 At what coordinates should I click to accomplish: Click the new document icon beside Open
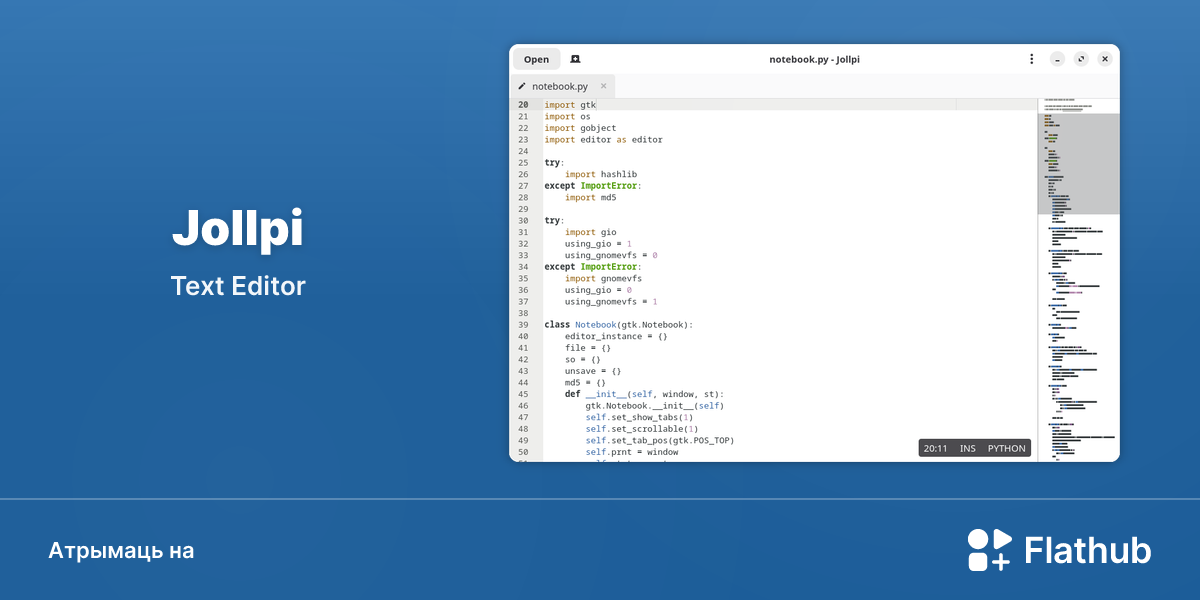click(x=575, y=59)
